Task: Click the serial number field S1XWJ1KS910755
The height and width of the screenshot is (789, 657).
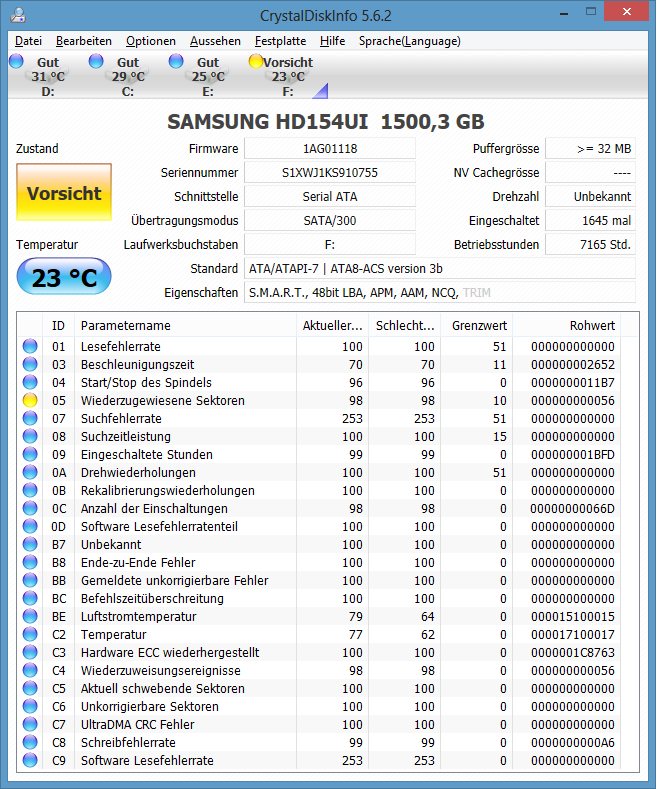Action: [330, 173]
